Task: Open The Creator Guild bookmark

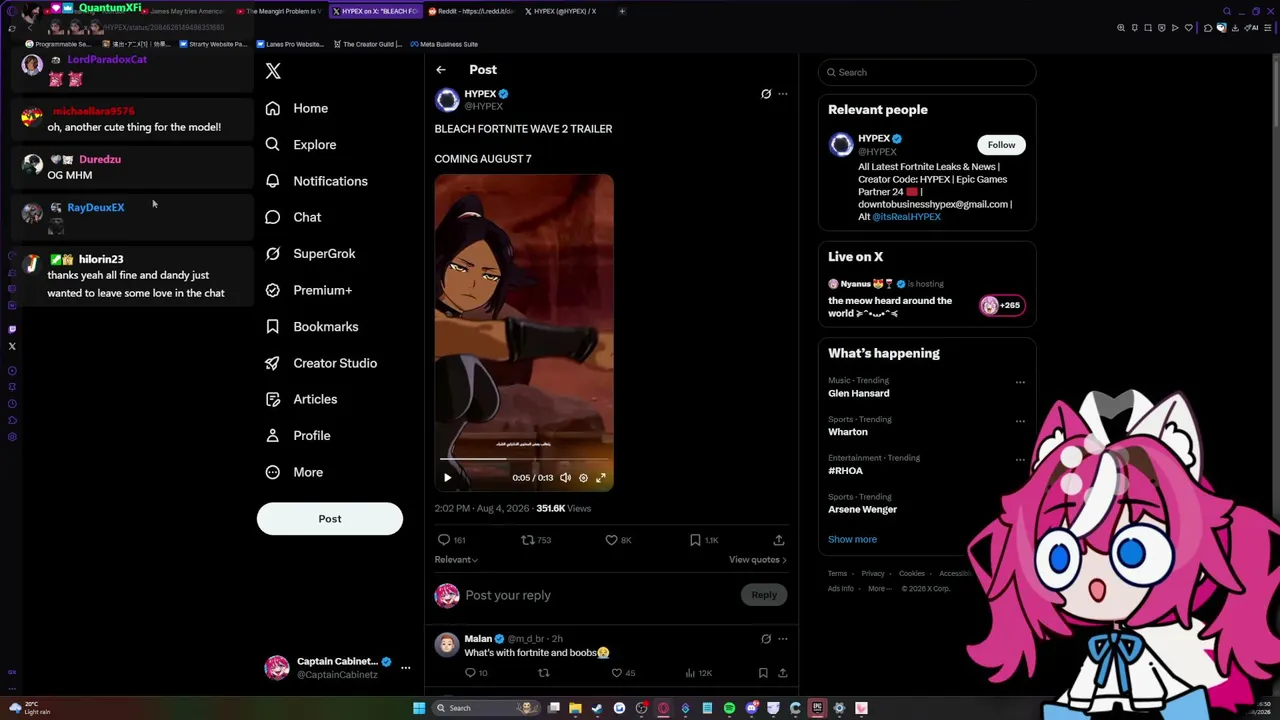Action: [x=368, y=44]
